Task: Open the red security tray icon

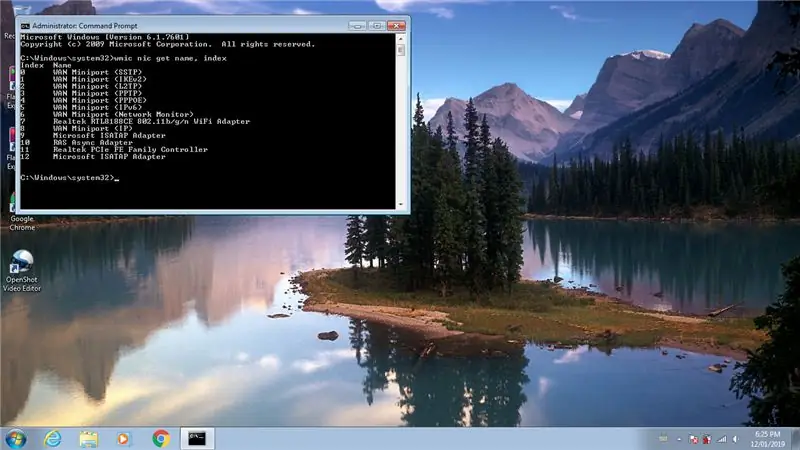Action: point(707,439)
